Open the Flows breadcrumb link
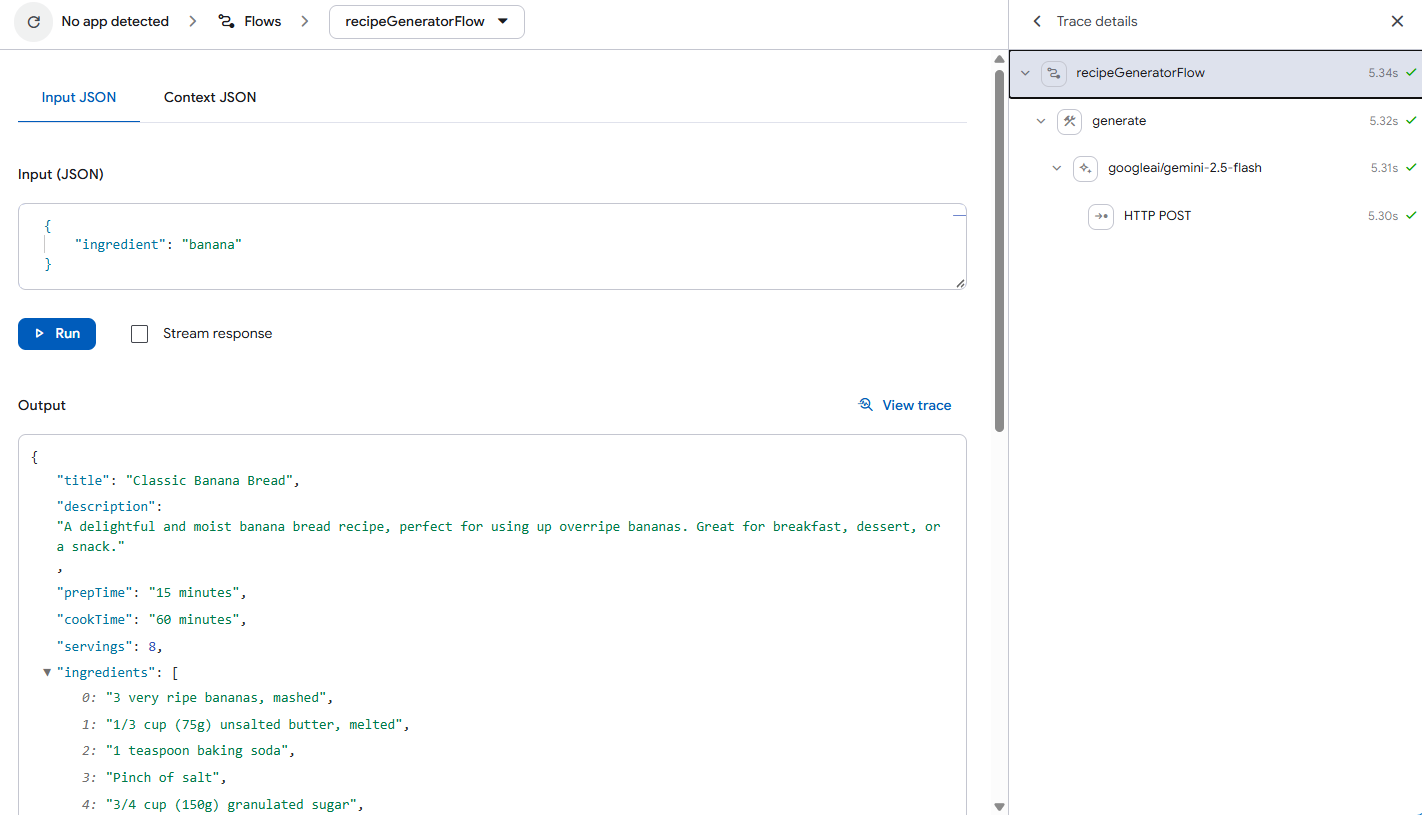1422x815 pixels. (262, 21)
